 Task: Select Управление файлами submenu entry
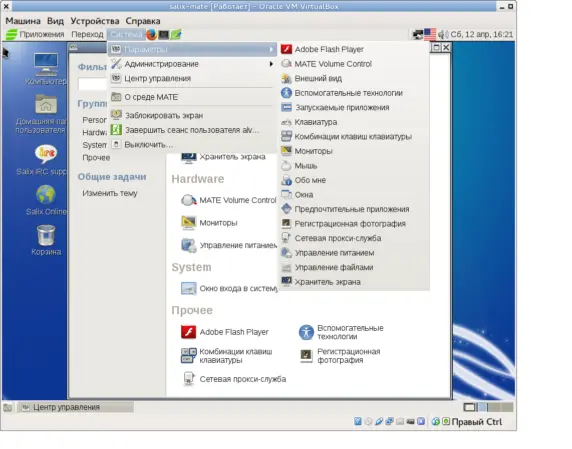click(x=353, y=267)
